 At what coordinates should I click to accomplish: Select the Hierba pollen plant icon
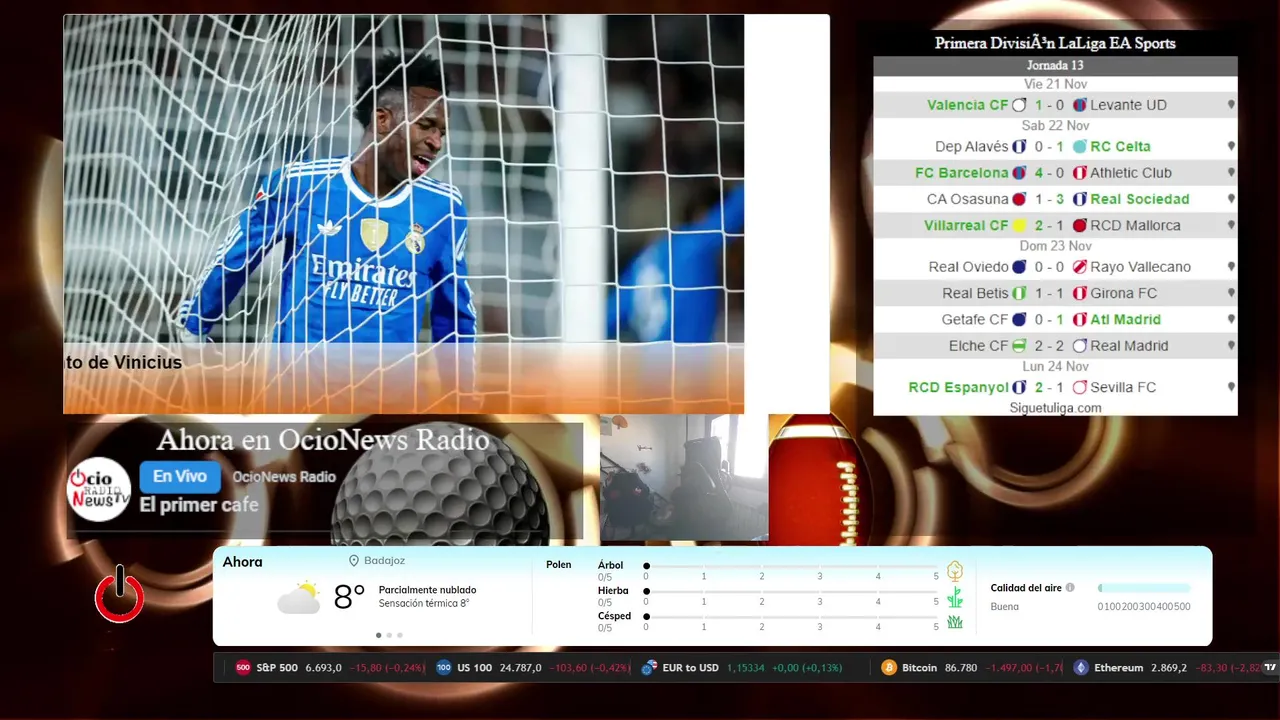[955, 597]
